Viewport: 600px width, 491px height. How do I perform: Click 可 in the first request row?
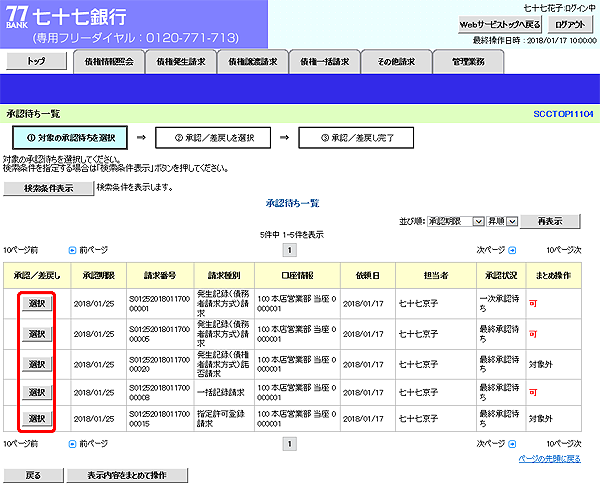pos(533,303)
